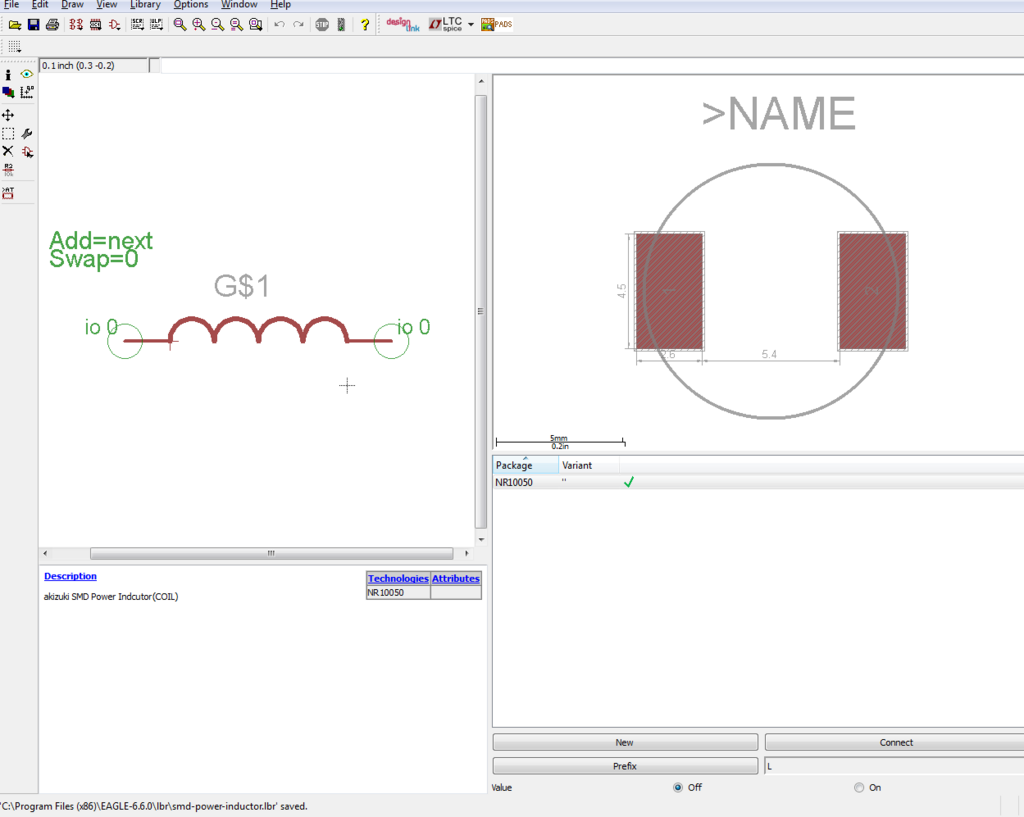Click the PADS toolbar icon
The height and width of the screenshot is (817, 1024).
496,25
